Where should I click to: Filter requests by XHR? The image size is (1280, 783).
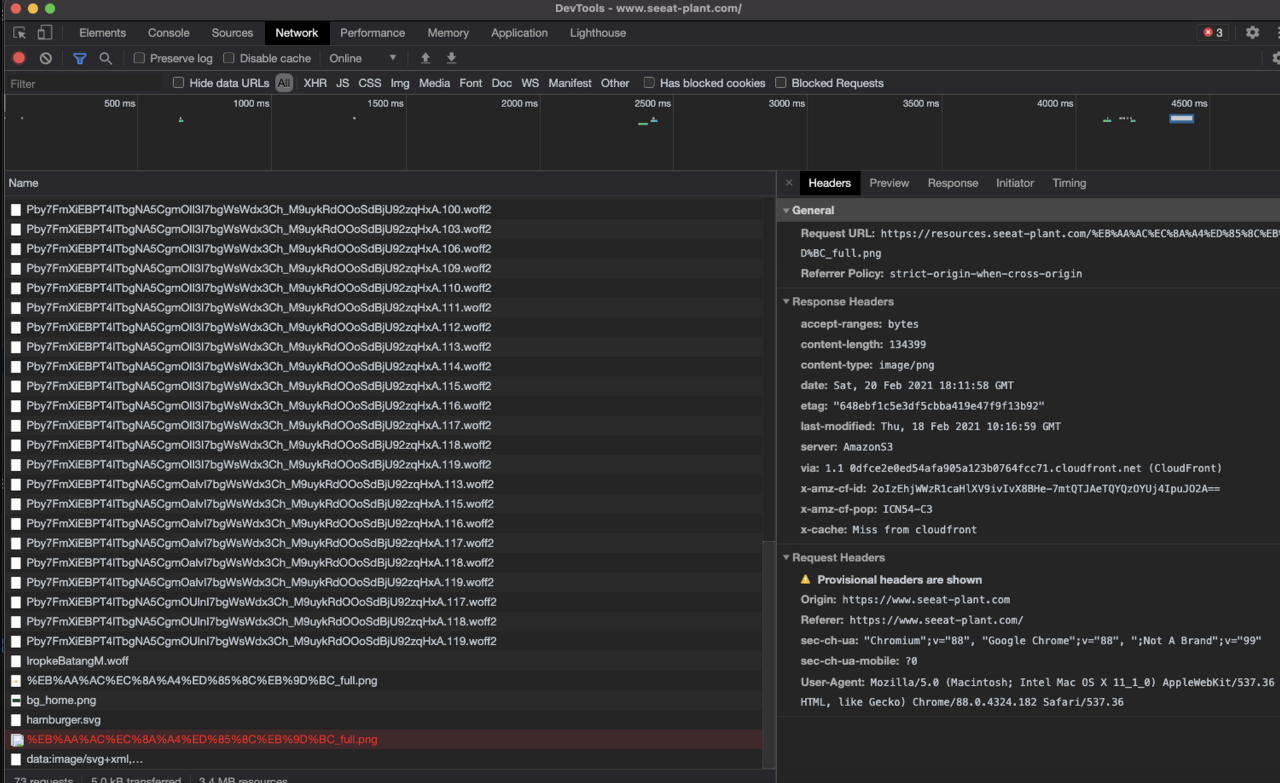315,83
